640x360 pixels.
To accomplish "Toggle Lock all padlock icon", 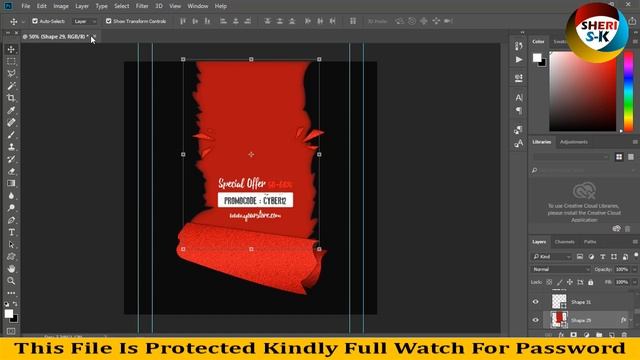I will [590, 282].
